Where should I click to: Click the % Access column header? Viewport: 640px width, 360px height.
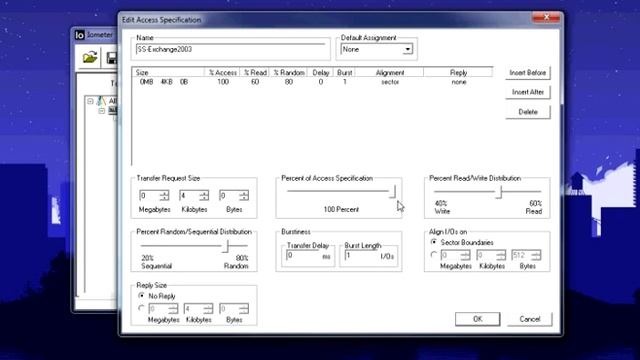(x=222, y=73)
